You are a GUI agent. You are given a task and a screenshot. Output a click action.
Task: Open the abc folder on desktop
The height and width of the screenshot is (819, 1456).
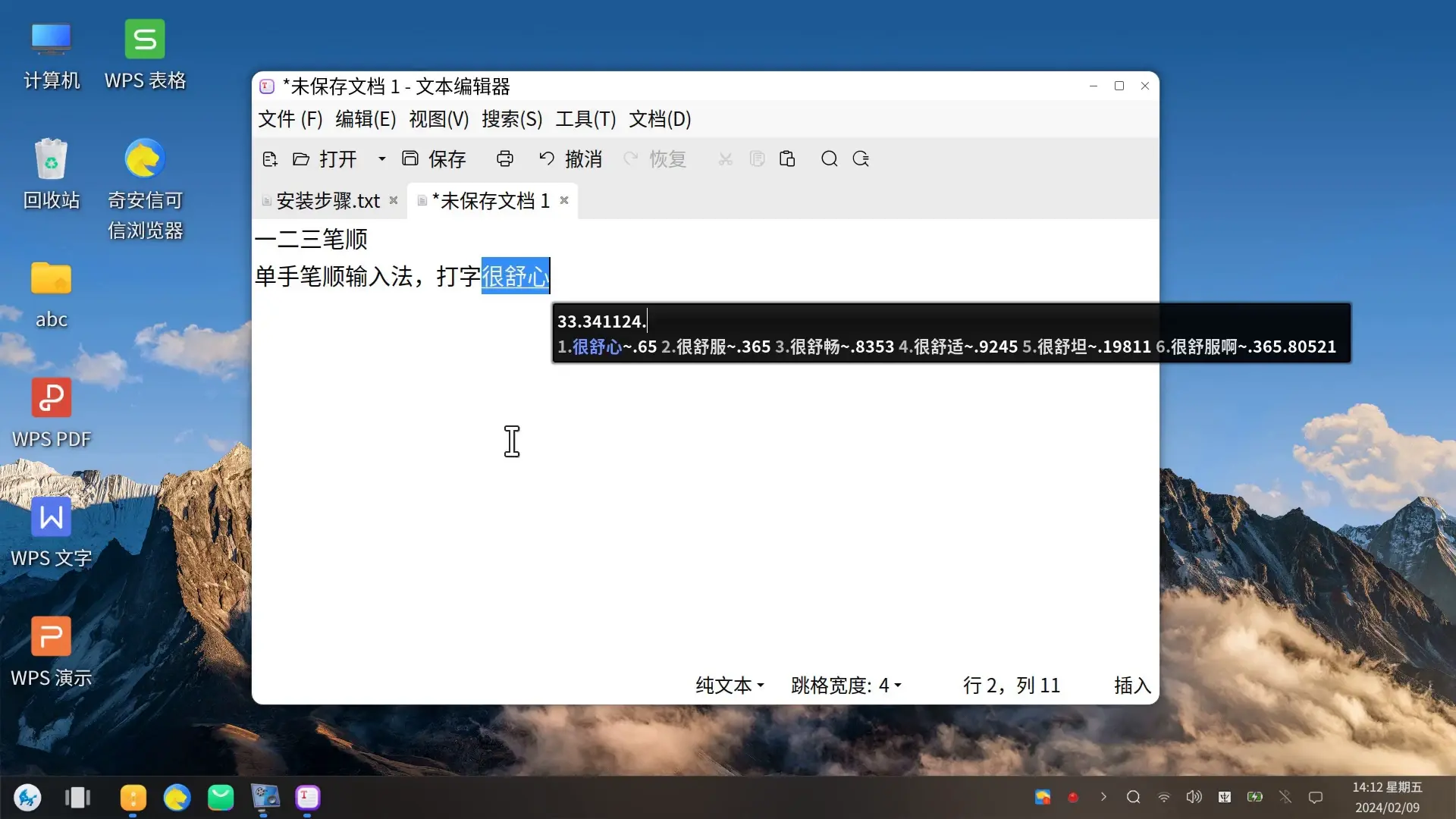(51, 296)
